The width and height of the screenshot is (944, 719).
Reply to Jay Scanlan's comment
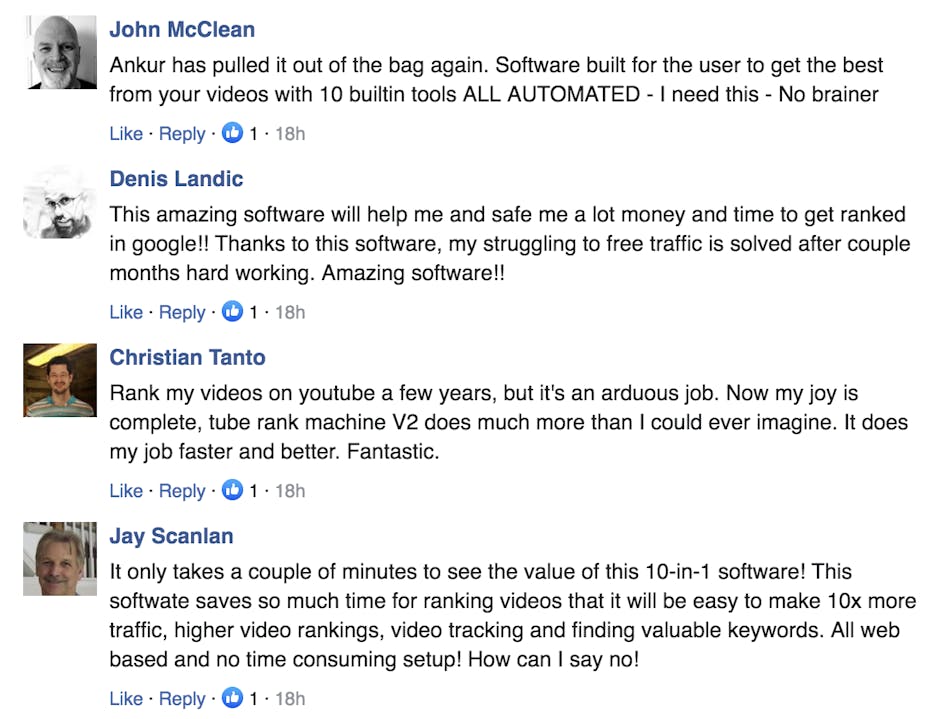coord(182,699)
